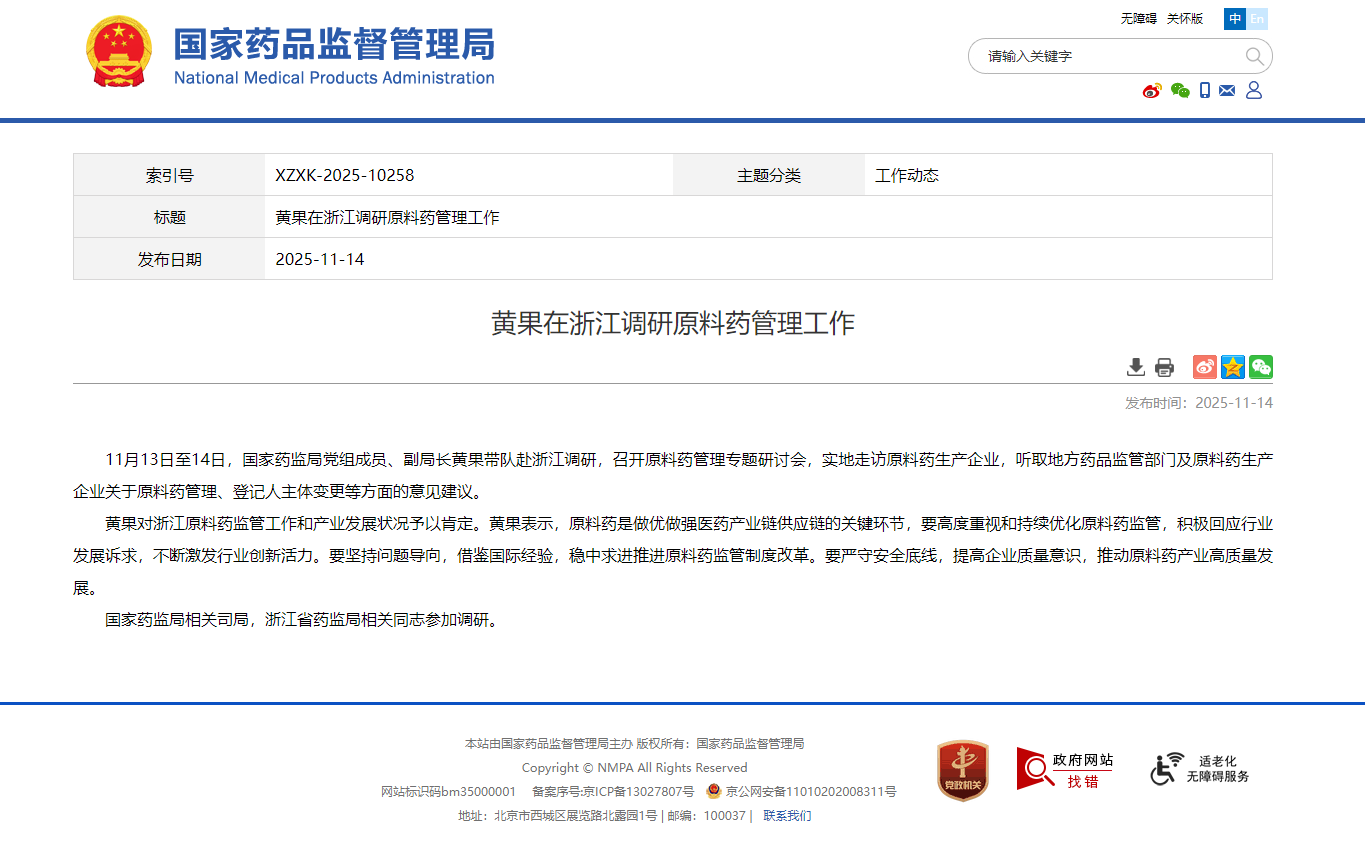Click the email envelope icon
Image resolution: width=1365 pixels, height=864 pixels.
(1227, 91)
